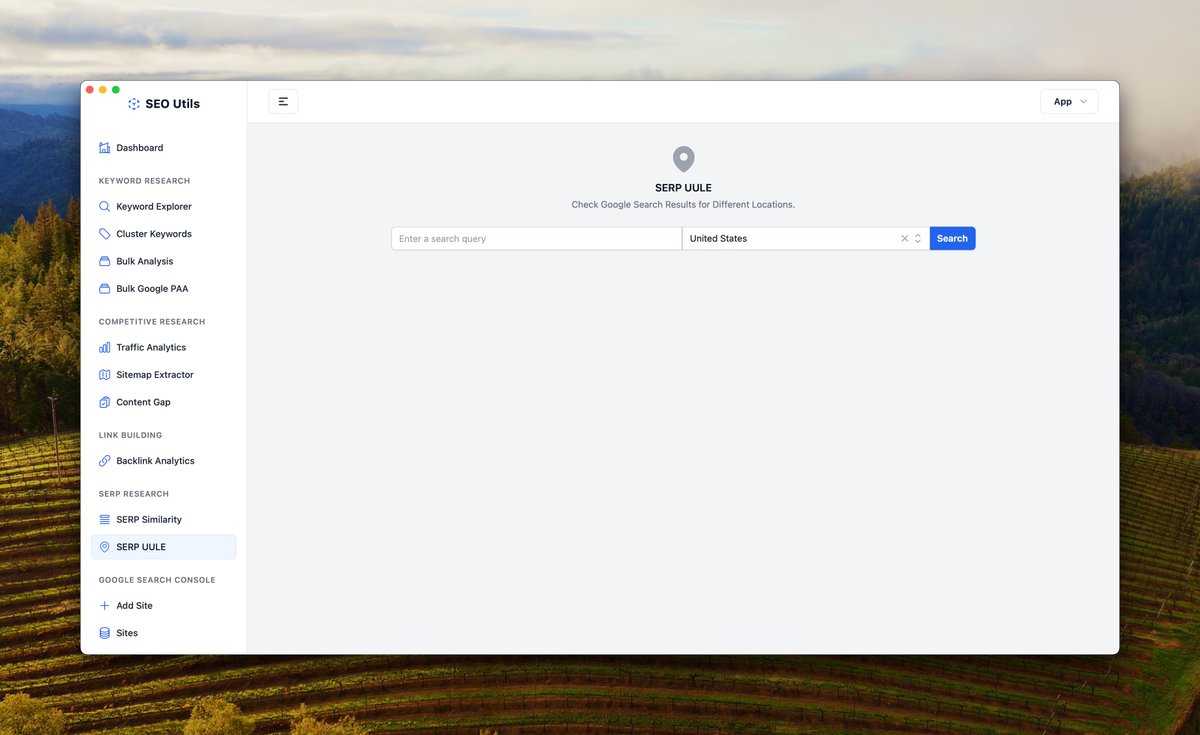1200x735 pixels.
Task: Open the United States location combo box
Action: click(806, 239)
